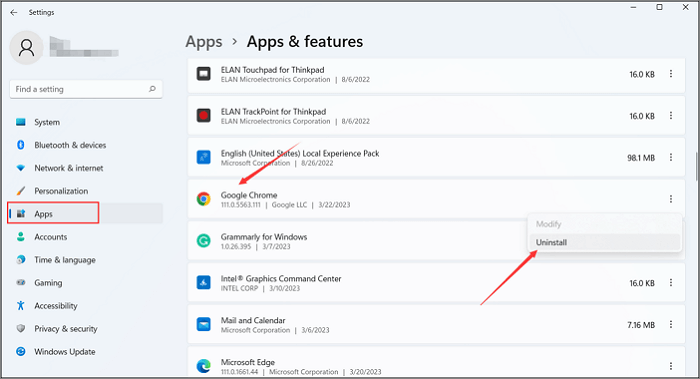
Task: Open more options for Google Chrome
Action: point(671,199)
